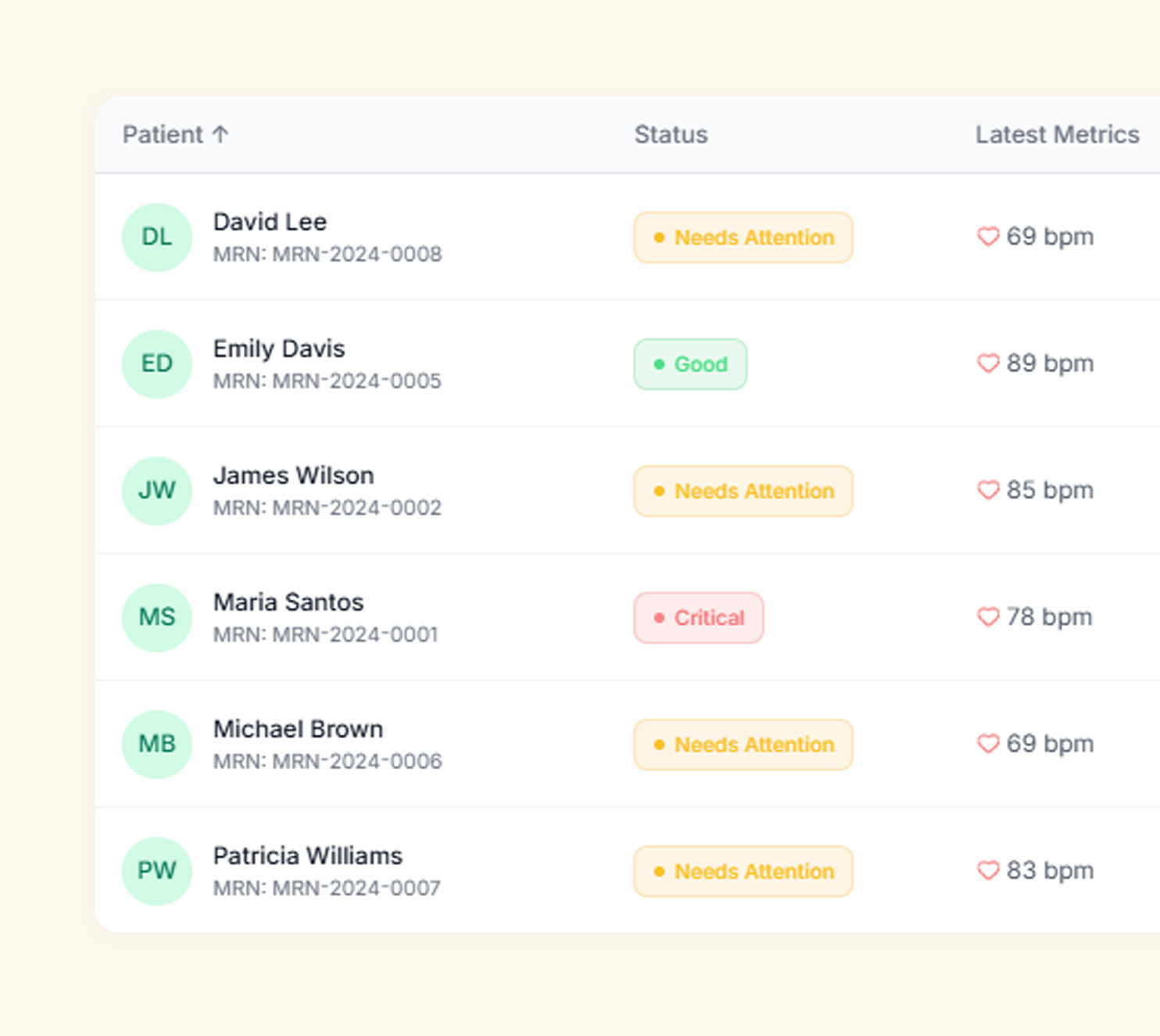Viewport: 1160px width, 1036px height.
Task: Click the heart icon next to 89 bpm
Action: (x=988, y=363)
